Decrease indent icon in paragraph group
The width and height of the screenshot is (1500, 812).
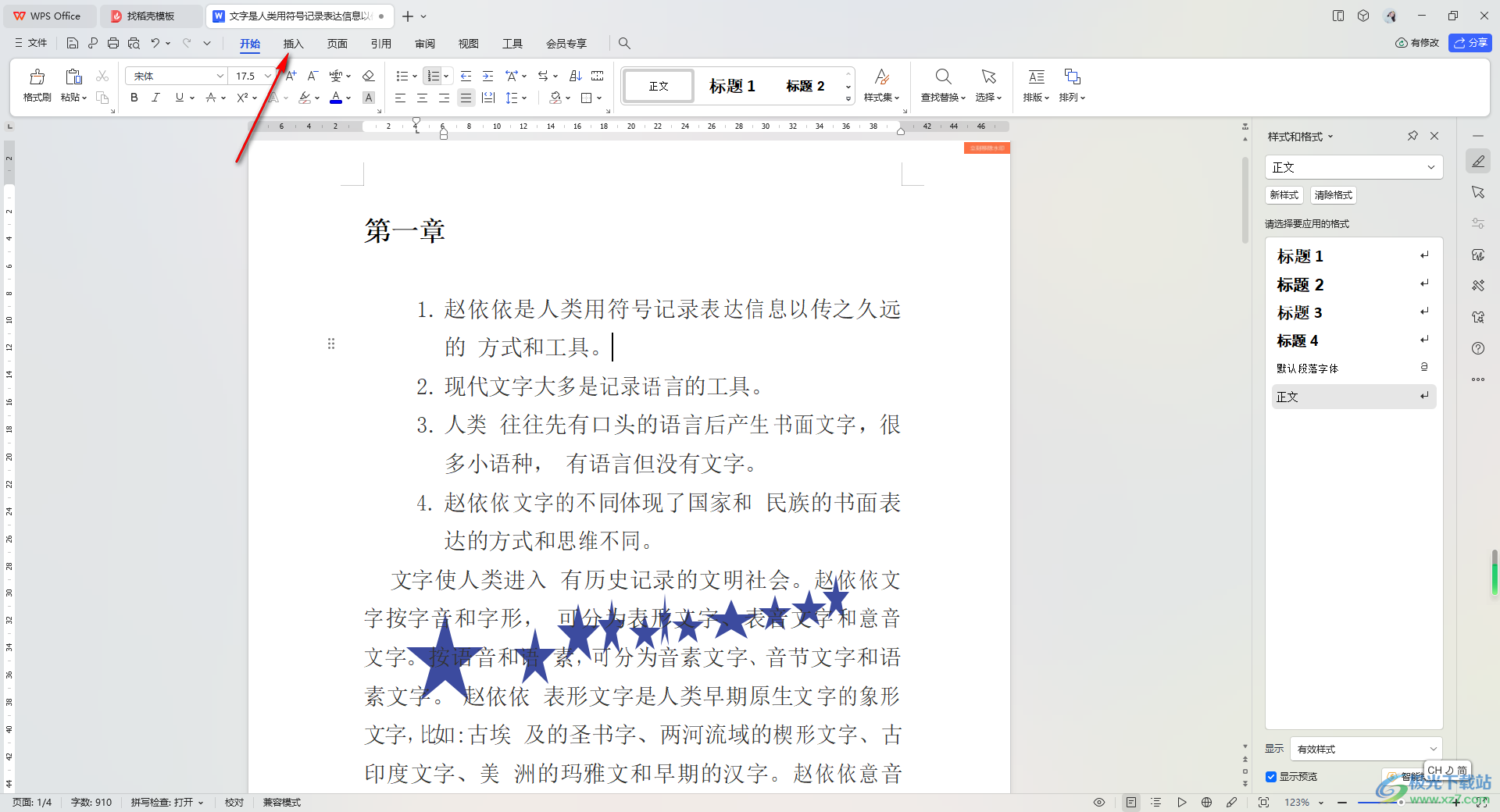(466, 76)
